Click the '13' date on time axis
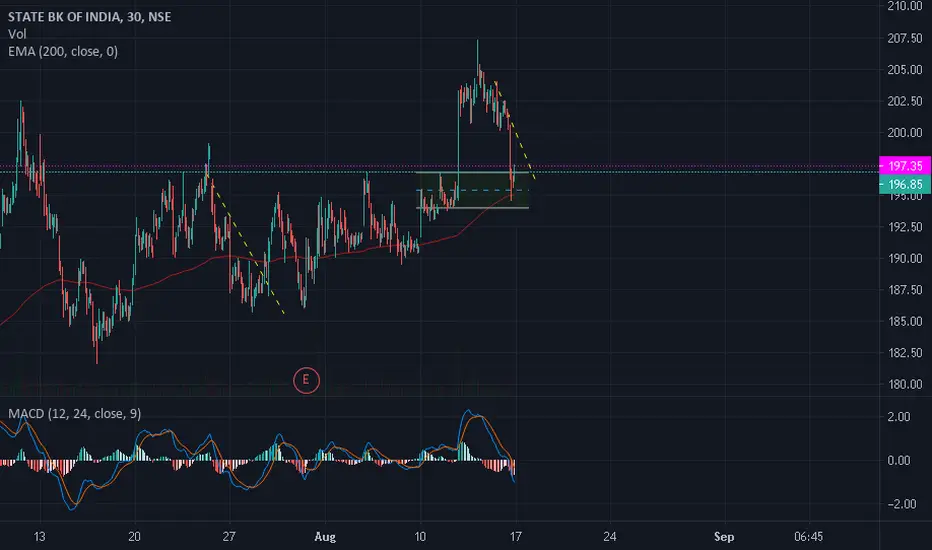Image resolution: width=932 pixels, height=550 pixels. point(39,537)
